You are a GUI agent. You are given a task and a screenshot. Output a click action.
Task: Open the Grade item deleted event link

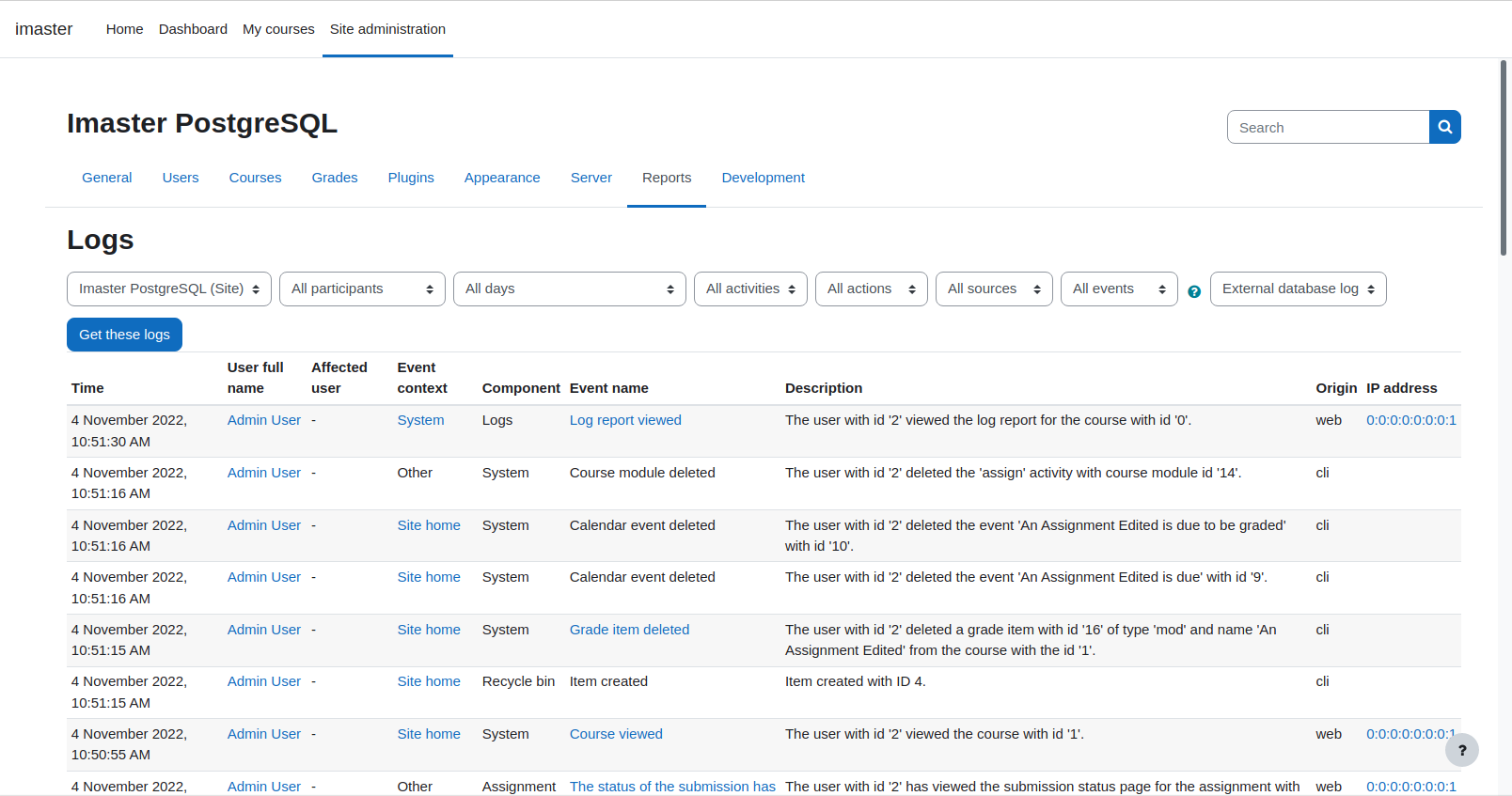click(x=629, y=630)
